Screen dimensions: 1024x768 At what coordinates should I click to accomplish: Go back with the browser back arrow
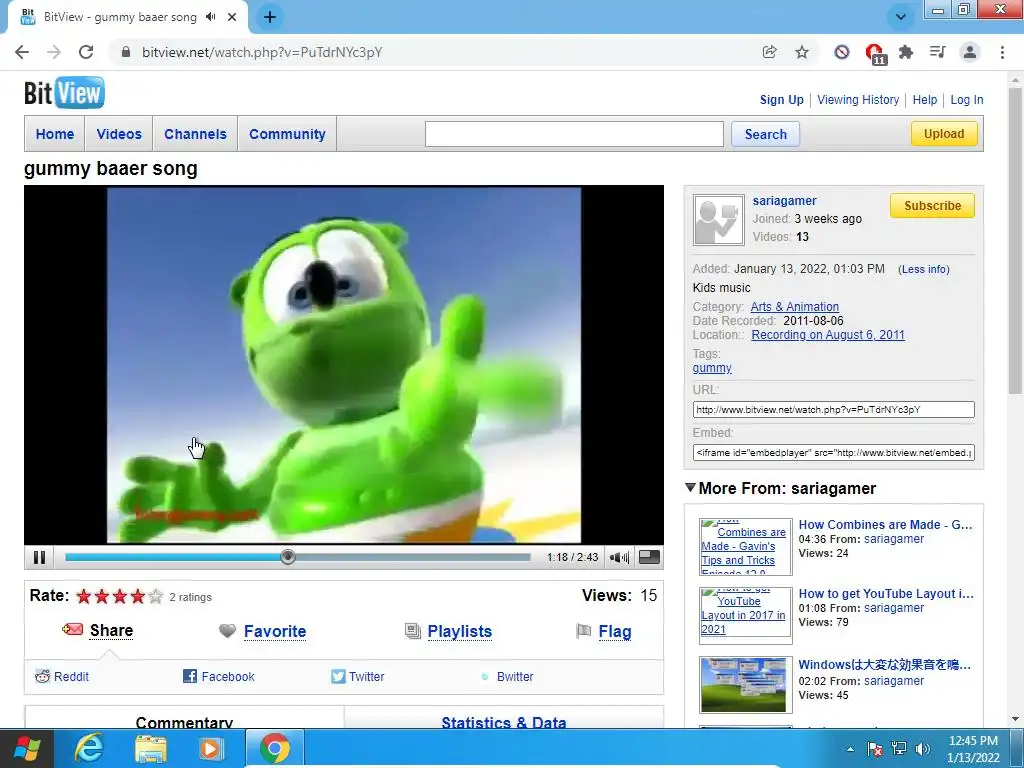pos(22,52)
